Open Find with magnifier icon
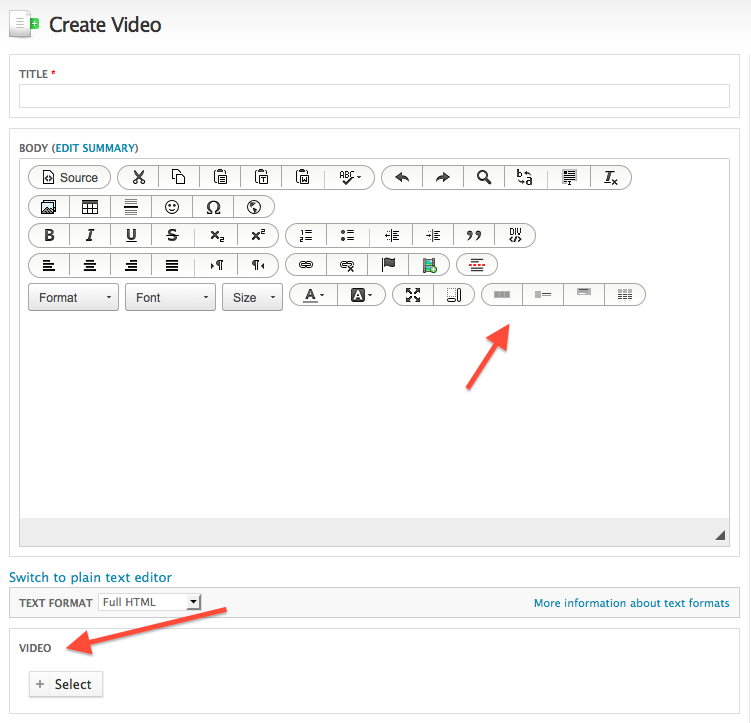 click(484, 177)
